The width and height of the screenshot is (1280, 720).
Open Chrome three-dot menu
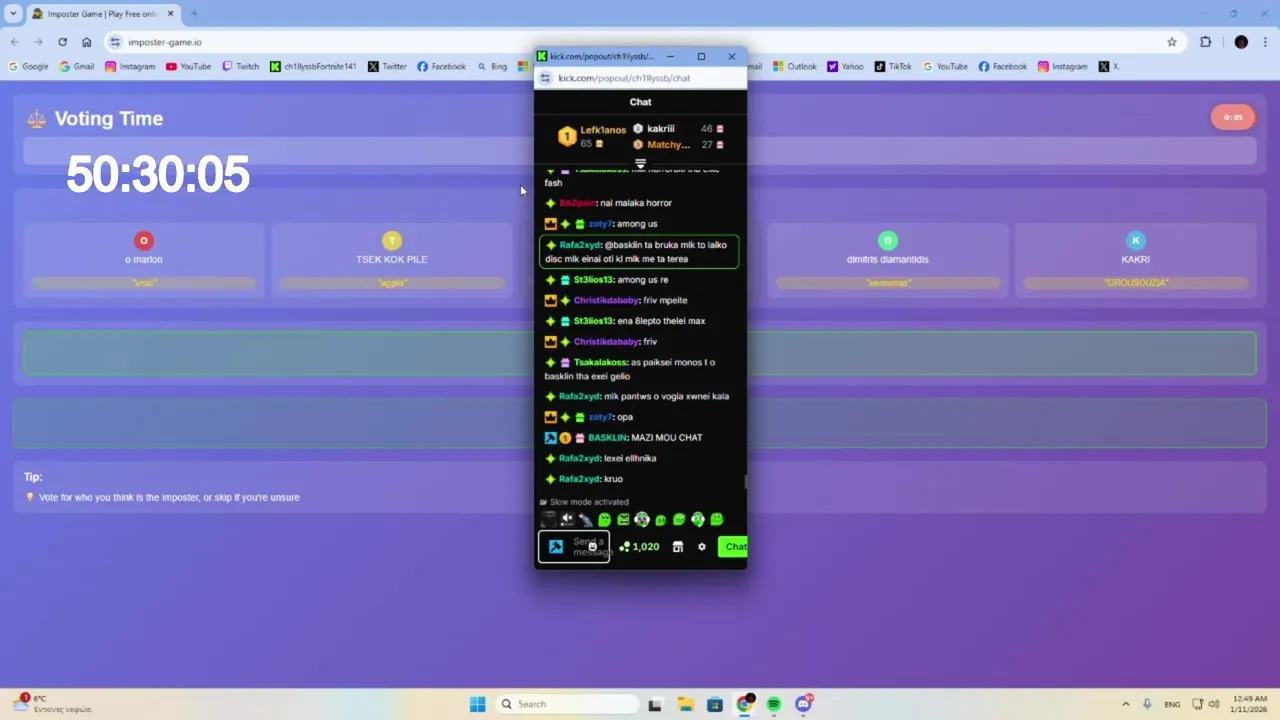click(1265, 42)
